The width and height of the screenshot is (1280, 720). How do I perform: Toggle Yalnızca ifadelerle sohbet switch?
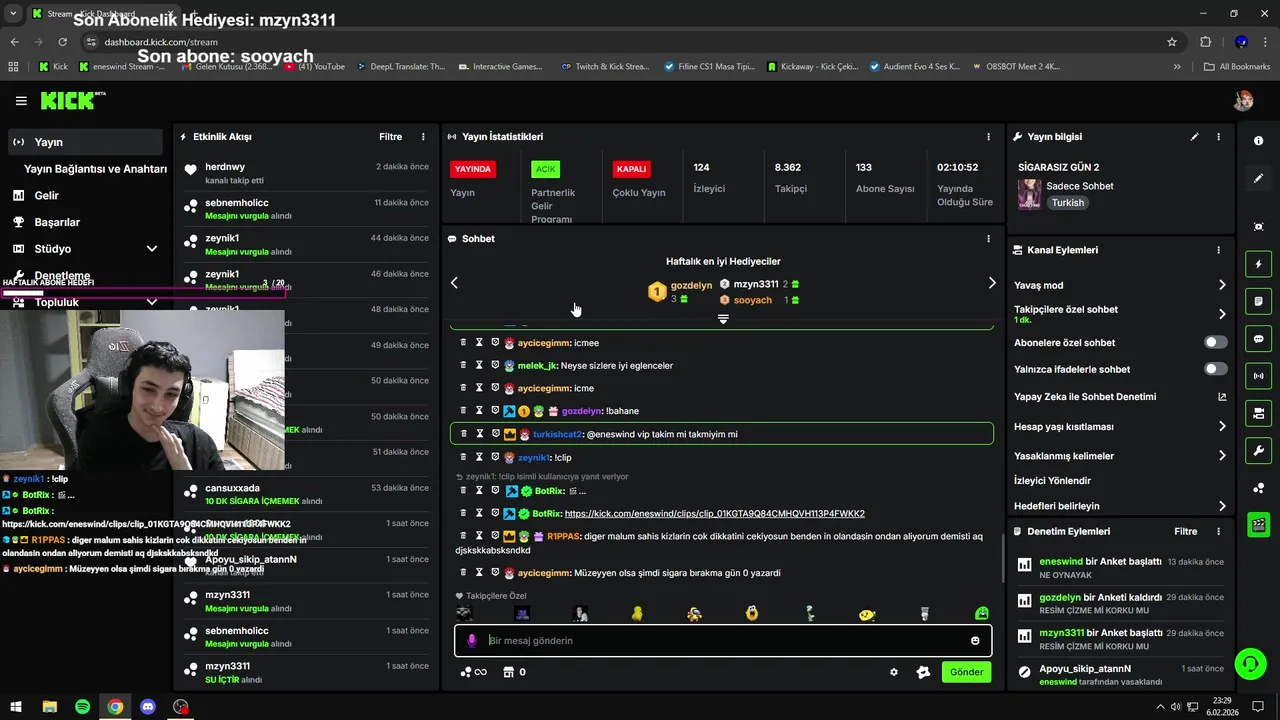point(1215,369)
